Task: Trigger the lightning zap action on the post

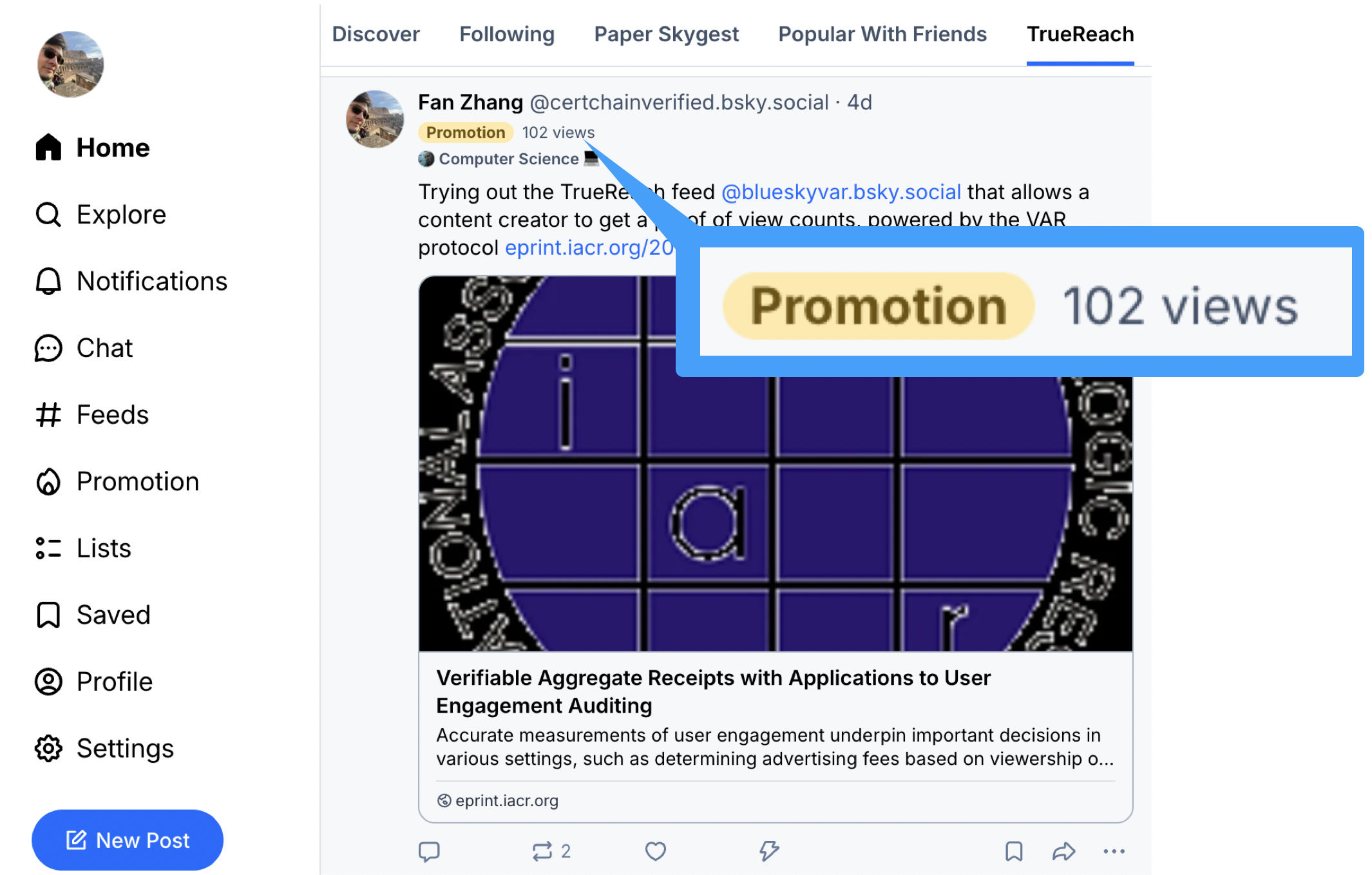Action: (769, 851)
